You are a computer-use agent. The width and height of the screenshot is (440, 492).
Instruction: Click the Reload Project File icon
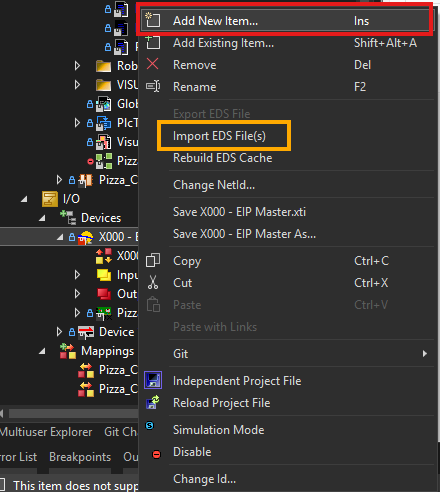[153, 402]
